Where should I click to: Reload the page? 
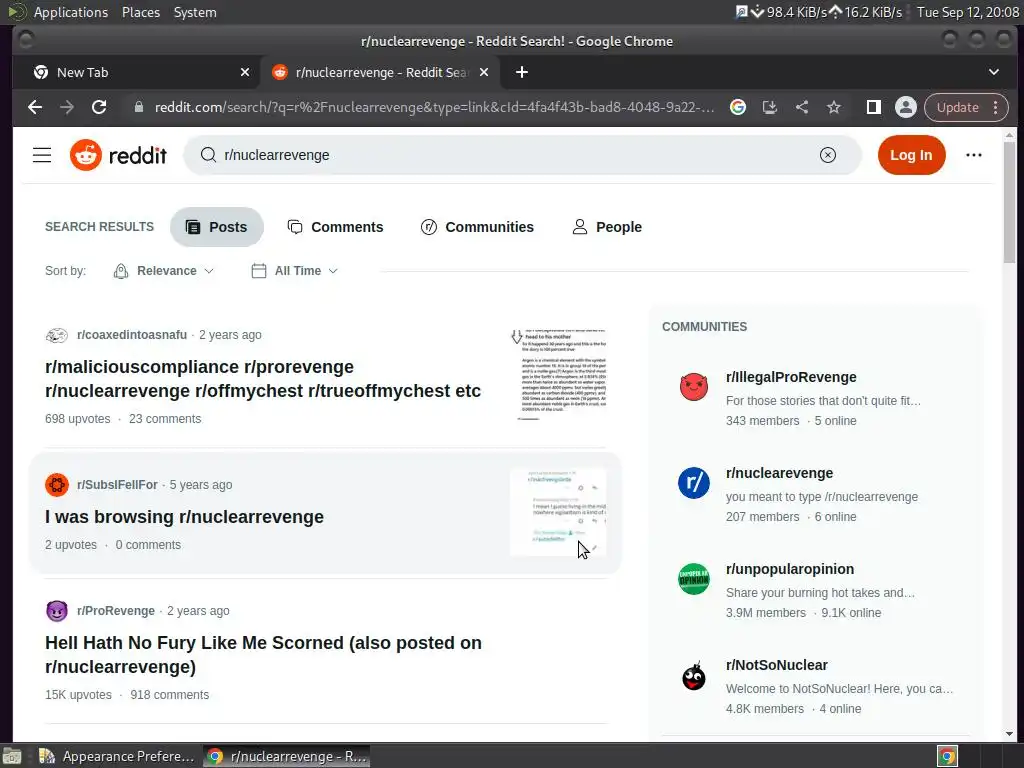coord(99,107)
